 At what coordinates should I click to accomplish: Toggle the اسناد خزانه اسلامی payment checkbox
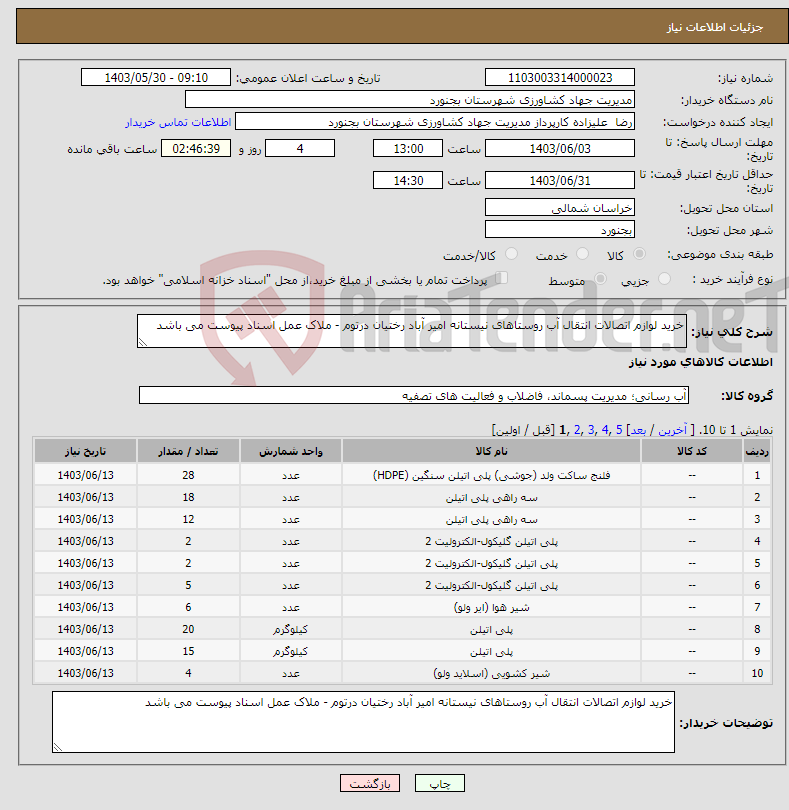[x=502, y=278]
